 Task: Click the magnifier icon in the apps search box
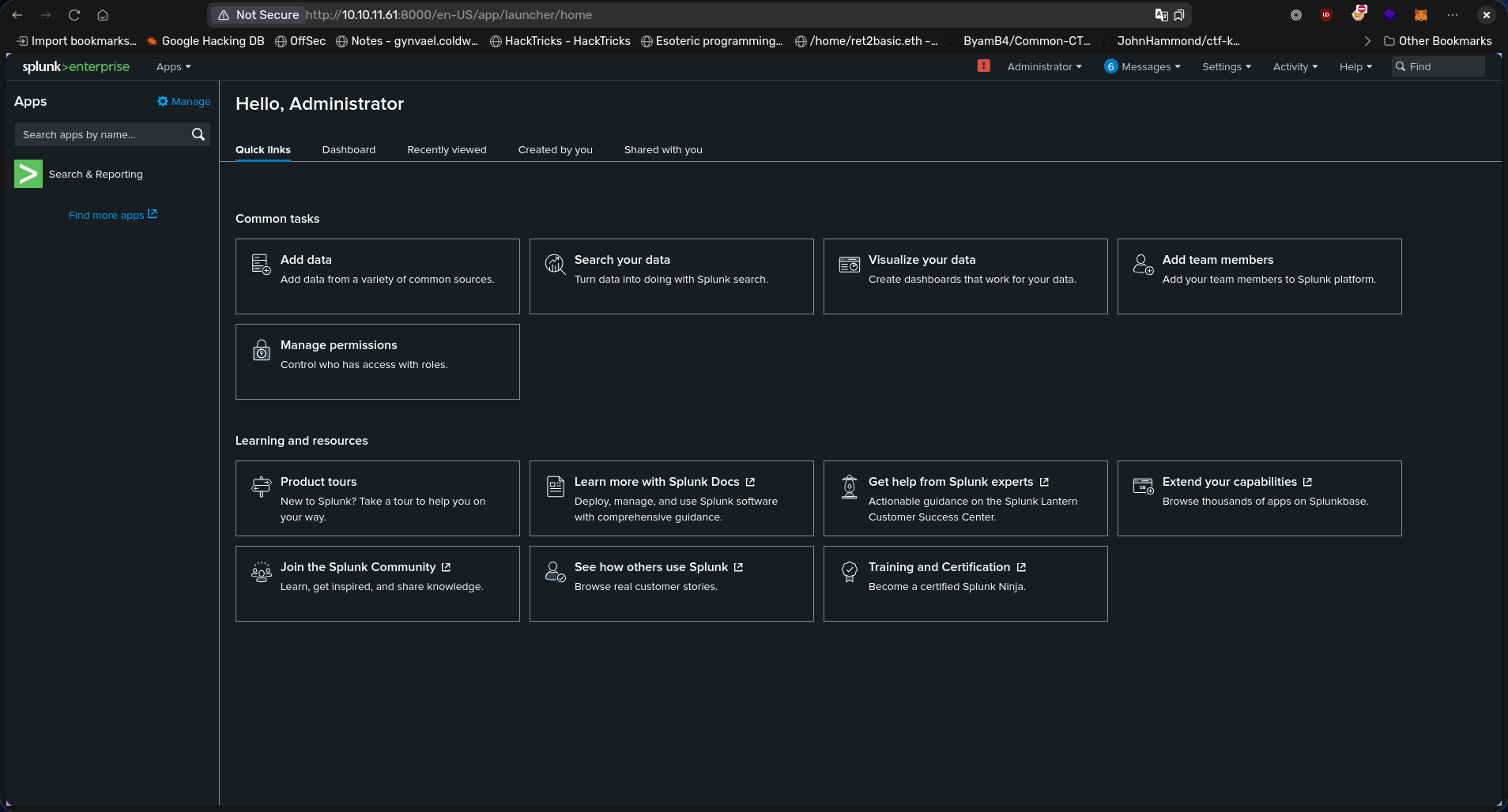click(198, 134)
